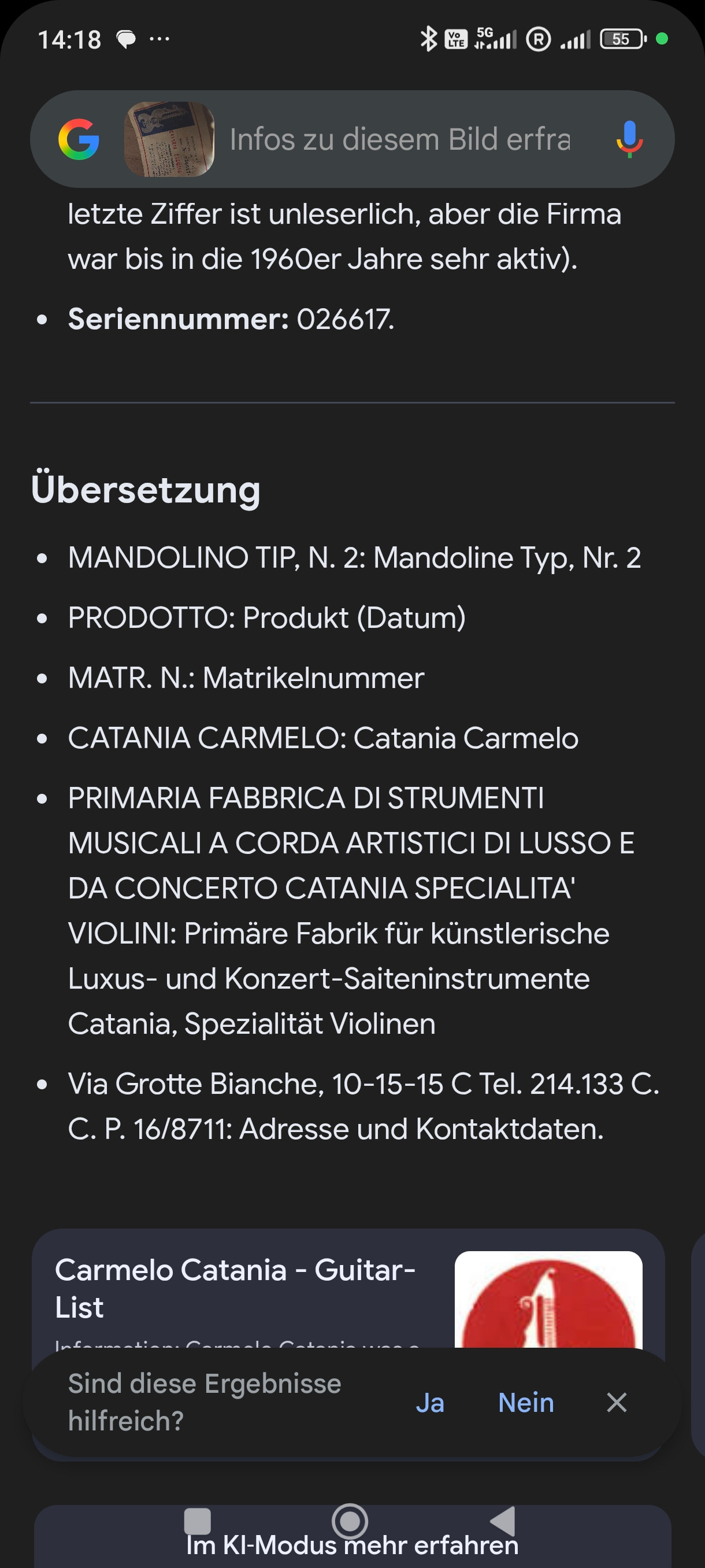
Task: Tap the 'Infos zu diesem Bild' search field
Action: (400, 139)
